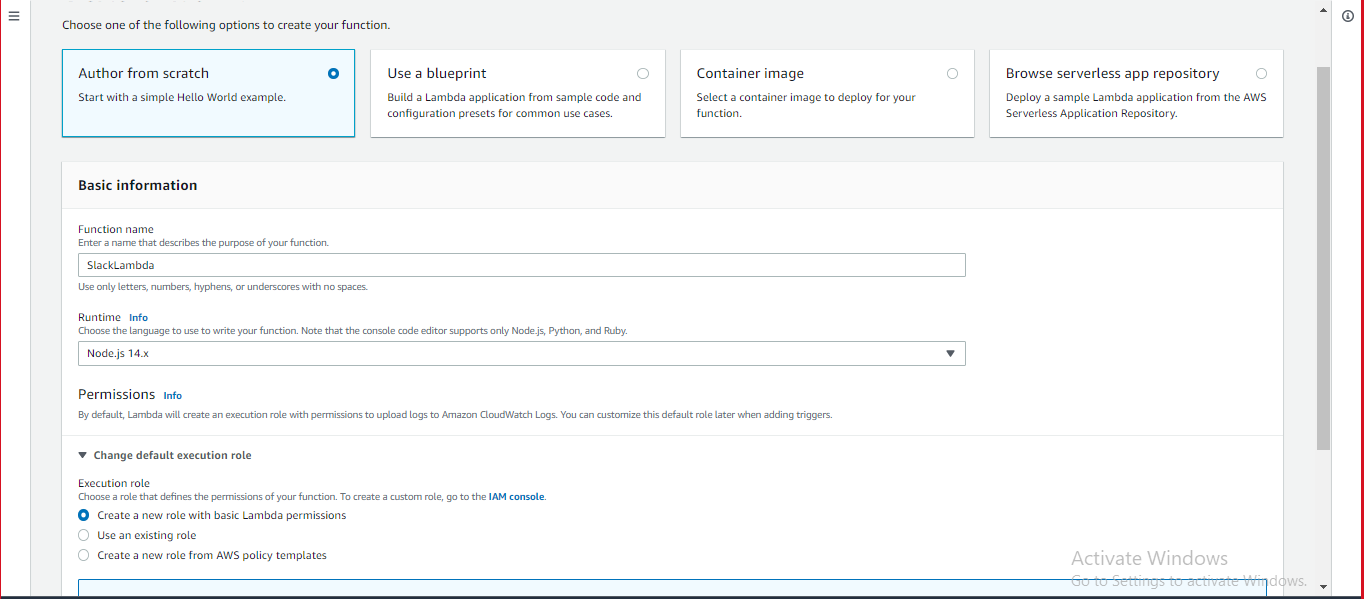
Task: Collapse Change default execution role section
Action: coord(165,455)
